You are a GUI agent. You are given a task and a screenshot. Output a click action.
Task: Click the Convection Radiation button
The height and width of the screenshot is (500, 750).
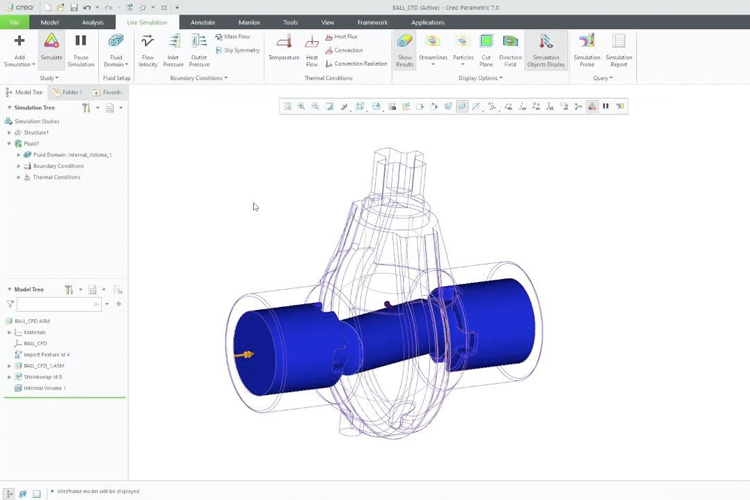point(355,63)
